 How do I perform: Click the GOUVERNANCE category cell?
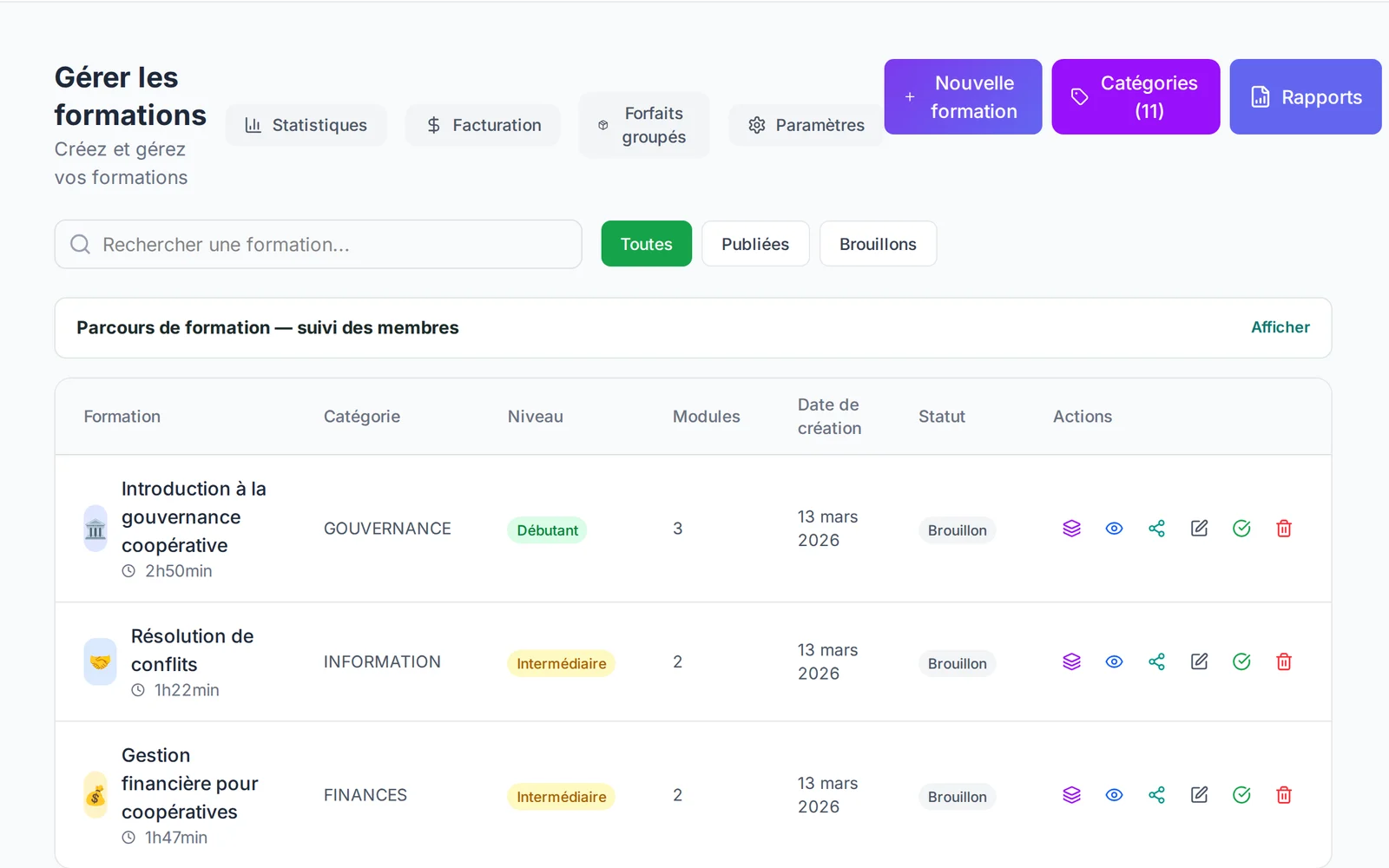click(x=387, y=529)
